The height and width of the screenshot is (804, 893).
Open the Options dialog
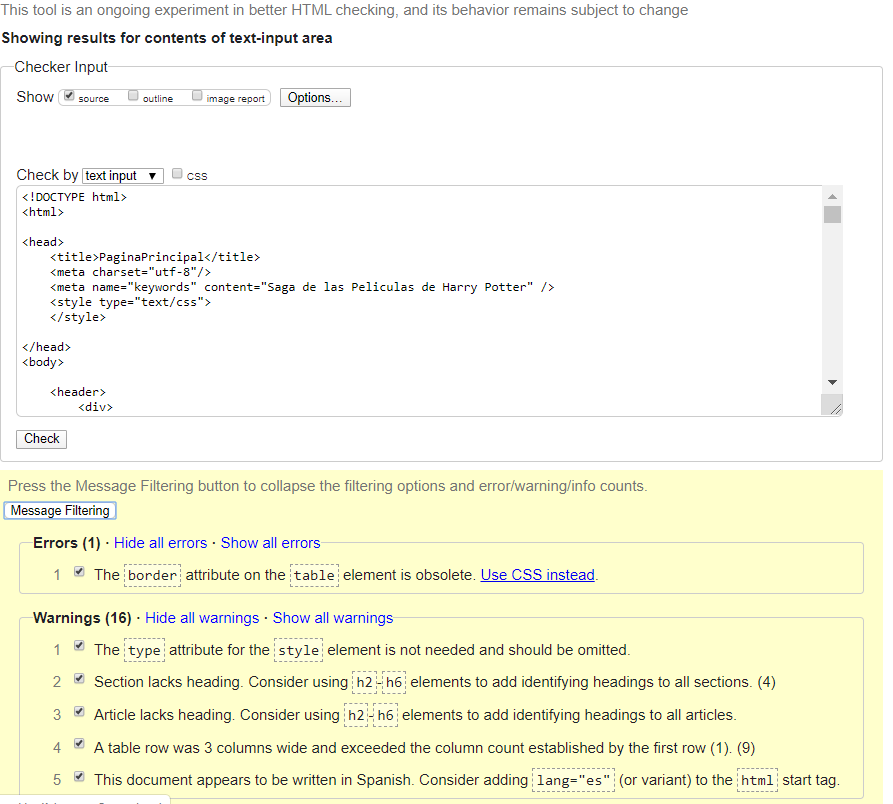[x=314, y=97]
